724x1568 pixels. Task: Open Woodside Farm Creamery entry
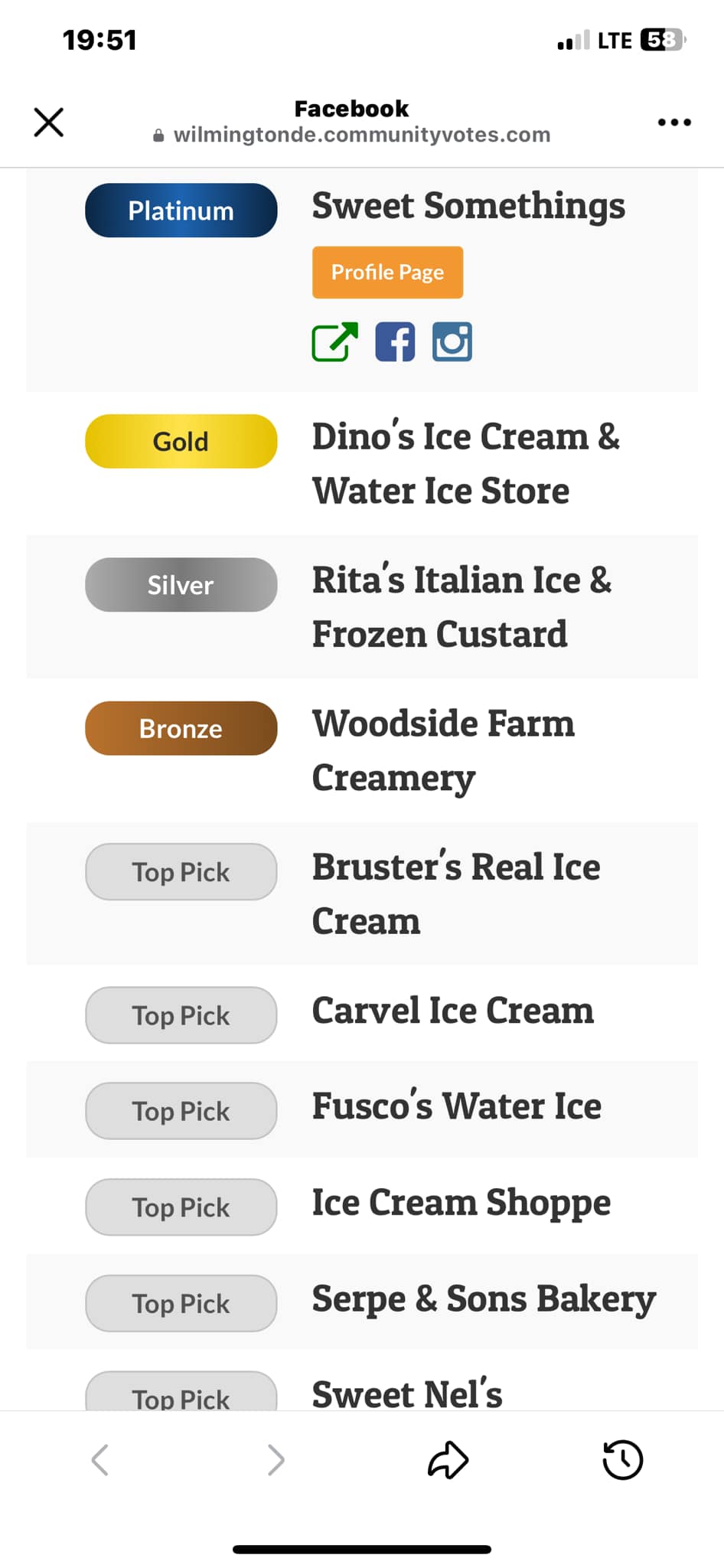tap(443, 750)
